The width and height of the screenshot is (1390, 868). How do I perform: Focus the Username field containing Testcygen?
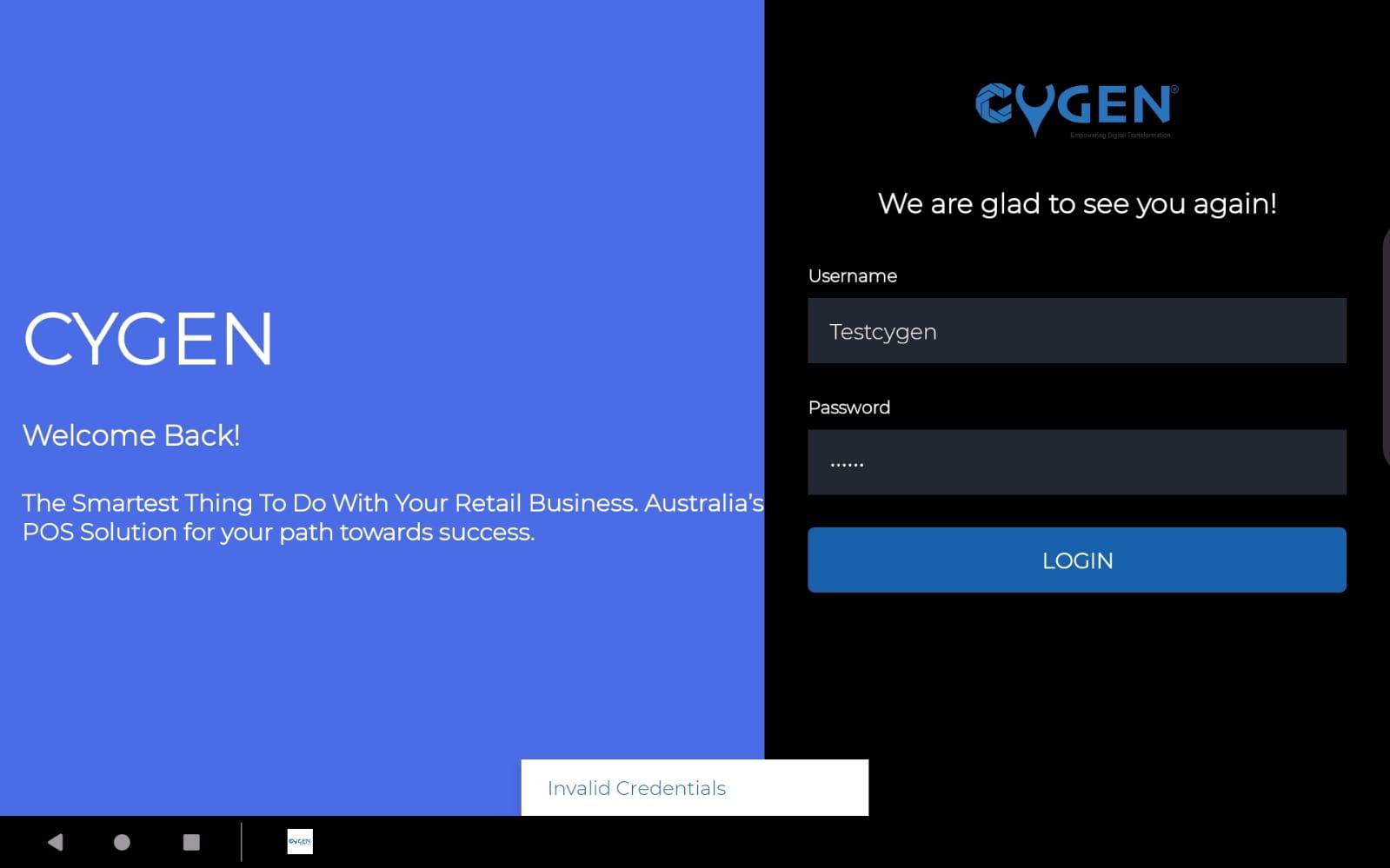pyautogui.click(x=1077, y=331)
